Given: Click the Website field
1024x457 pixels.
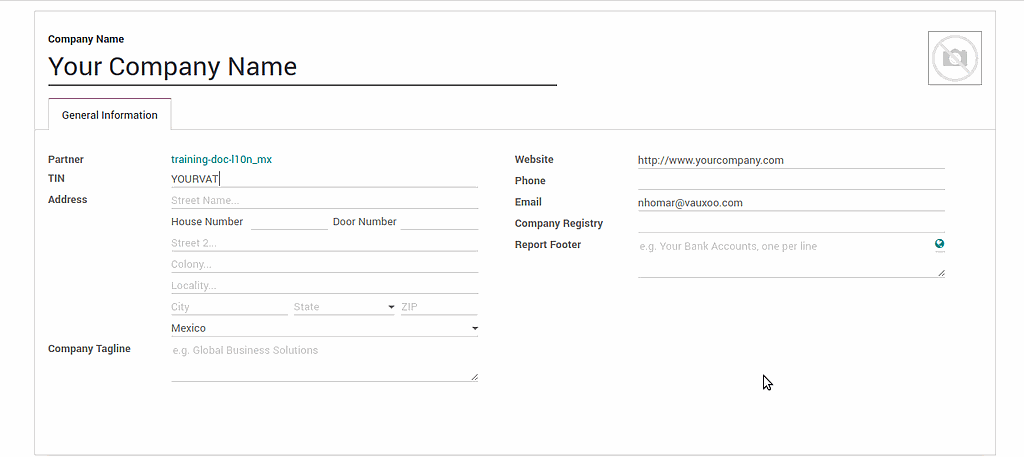Looking at the screenshot, I should coord(790,160).
